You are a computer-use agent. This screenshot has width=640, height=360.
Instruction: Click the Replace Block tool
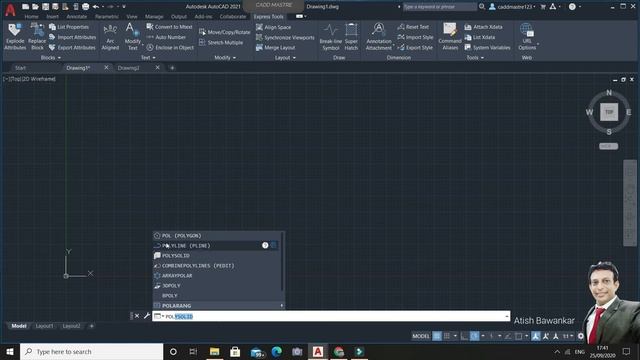pos(37,36)
